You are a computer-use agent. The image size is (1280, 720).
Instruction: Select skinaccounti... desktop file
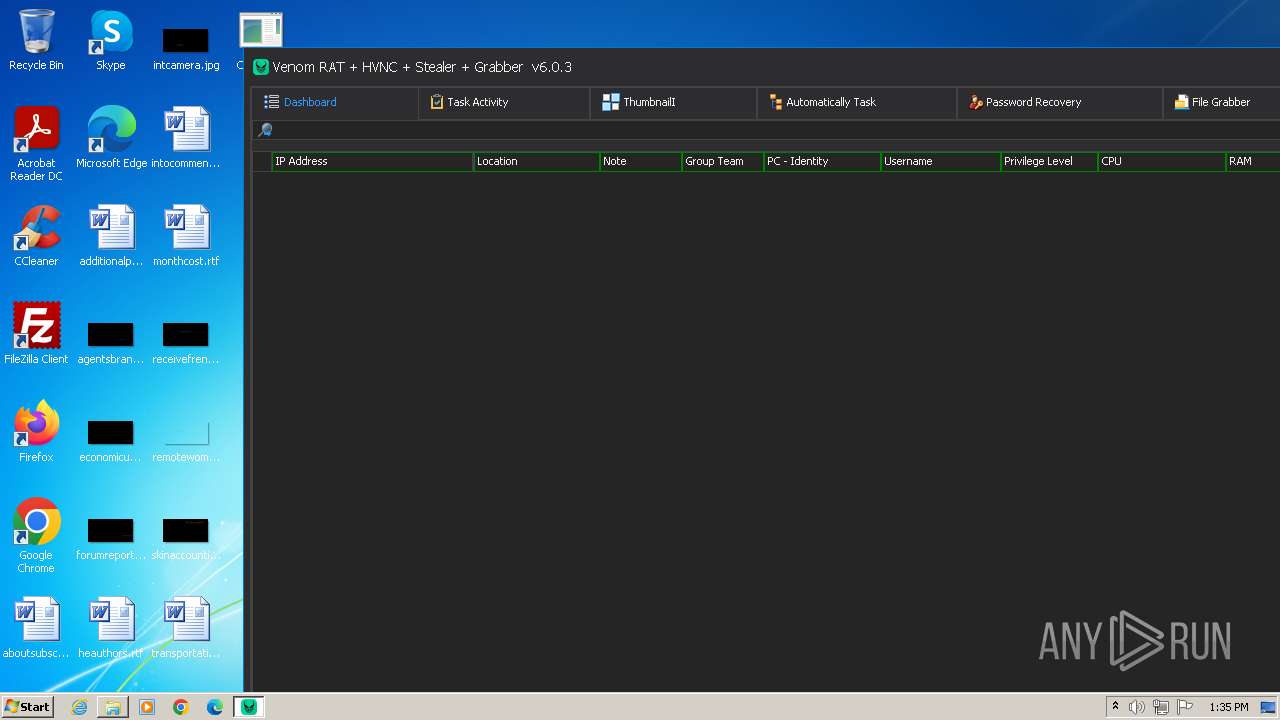(x=186, y=539)
